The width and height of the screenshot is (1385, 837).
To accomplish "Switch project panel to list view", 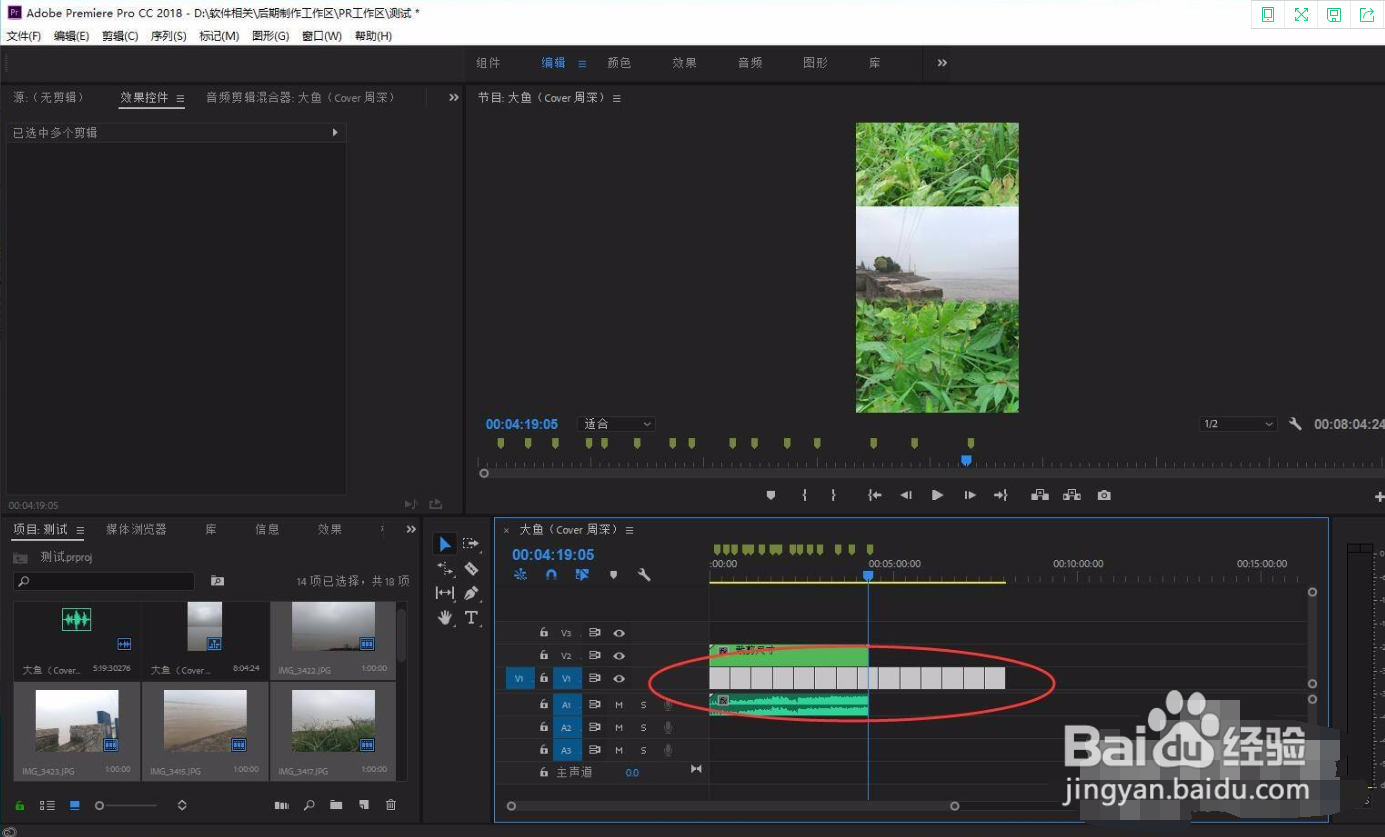I will [47, 805].
